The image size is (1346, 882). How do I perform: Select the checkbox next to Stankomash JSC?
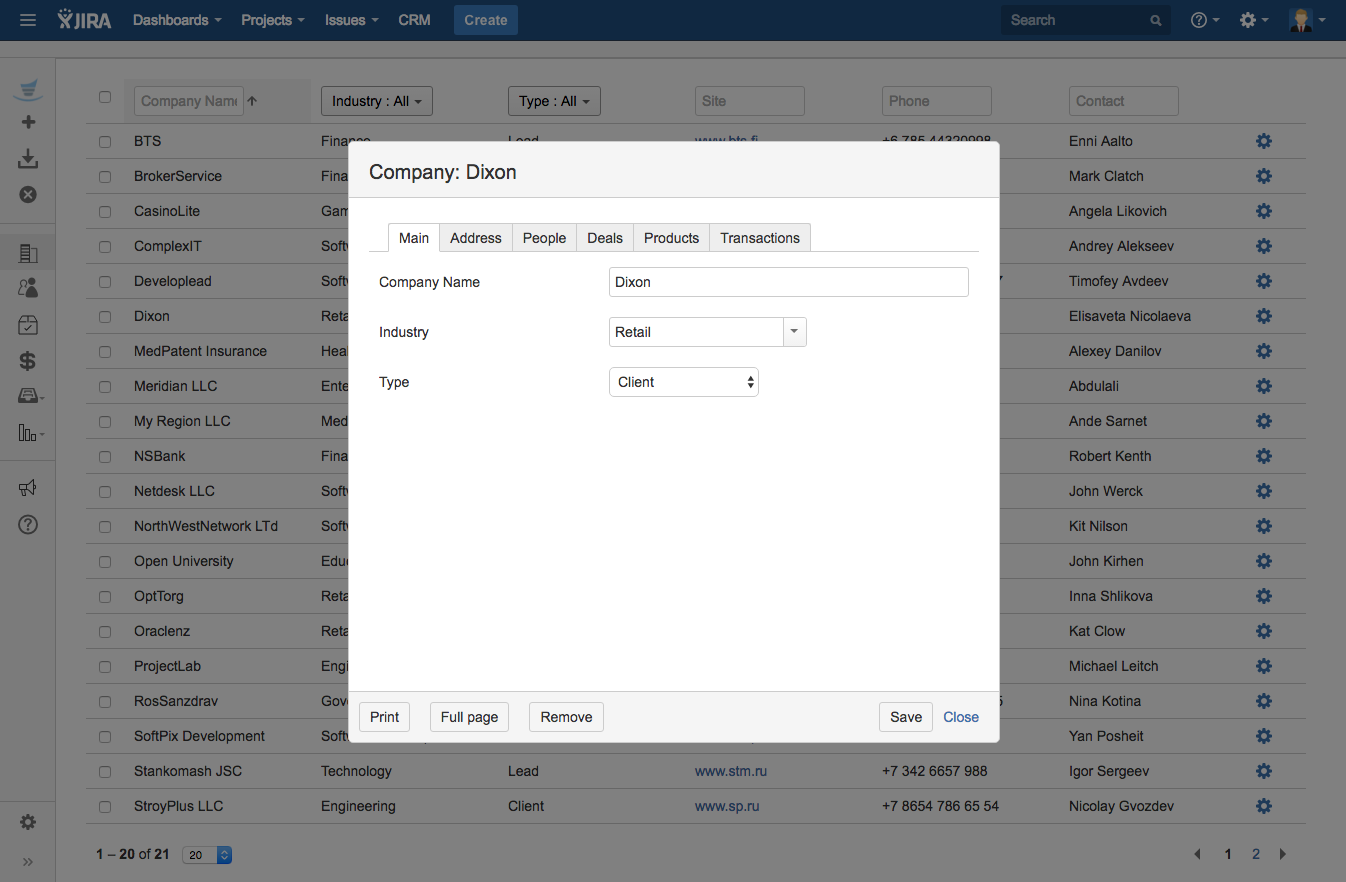105,771
